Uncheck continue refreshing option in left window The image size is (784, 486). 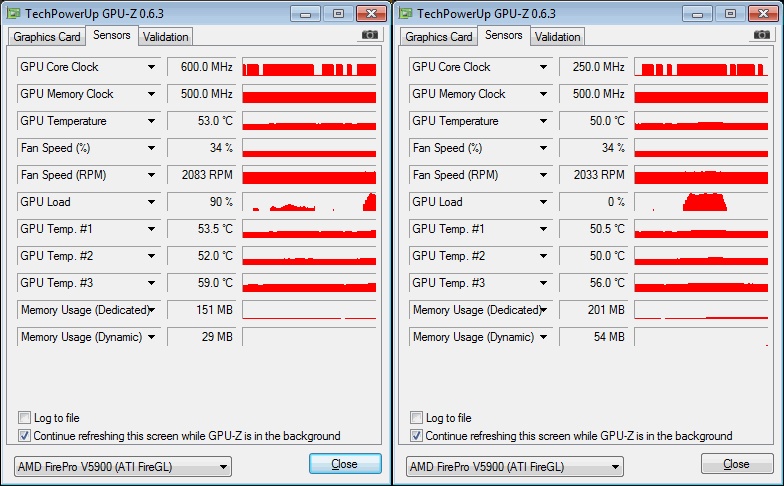(24, 436)
